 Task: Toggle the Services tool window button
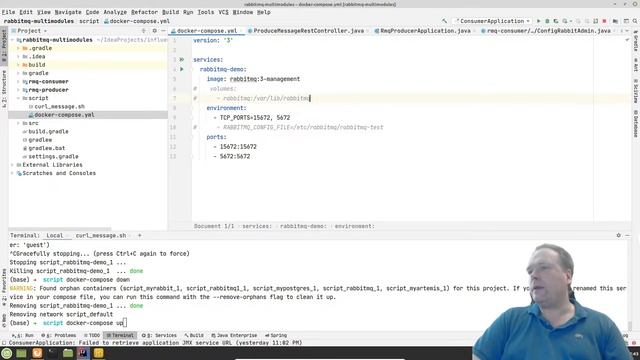(x=160, y=336)
